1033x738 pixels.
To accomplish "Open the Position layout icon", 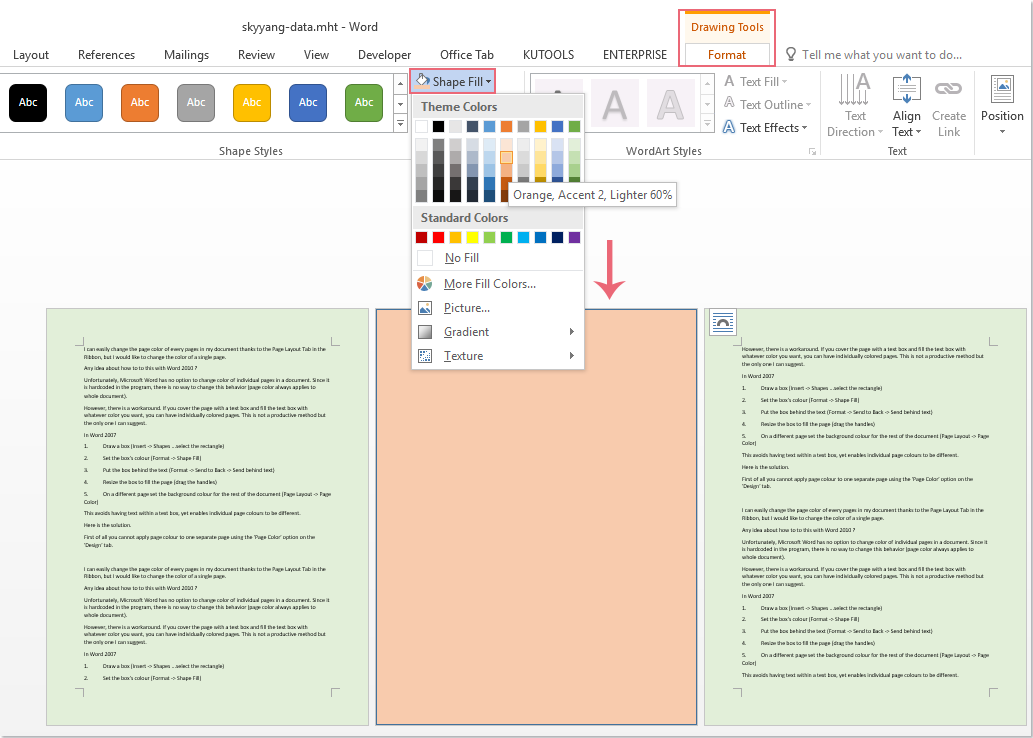I will pyautogui.click(x=1002, y=89).
